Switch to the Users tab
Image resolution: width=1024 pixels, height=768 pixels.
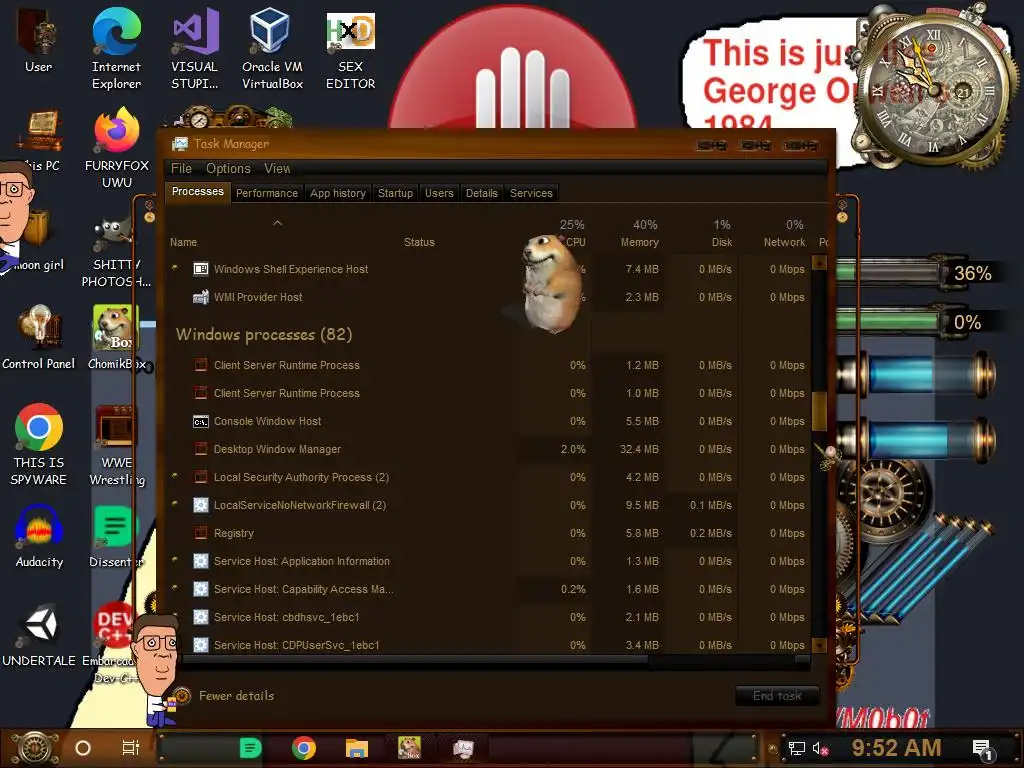pos(439,193)
